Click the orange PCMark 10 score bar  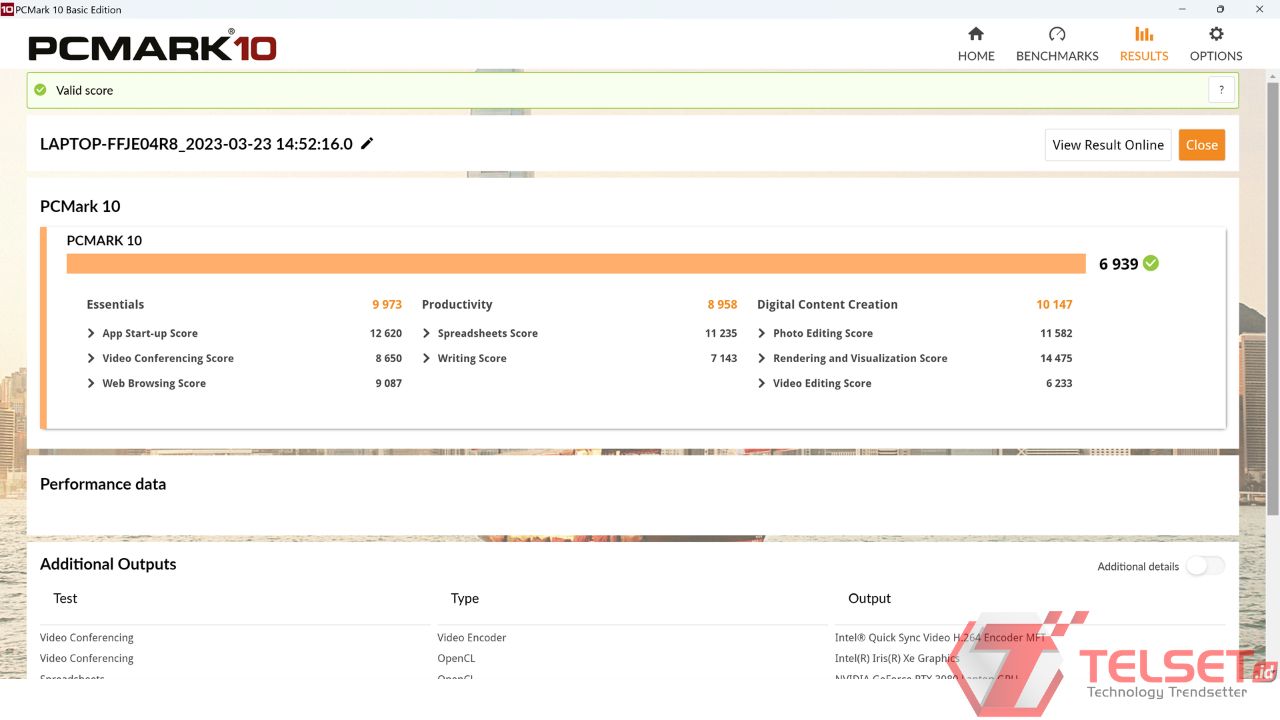coord(575,264)
